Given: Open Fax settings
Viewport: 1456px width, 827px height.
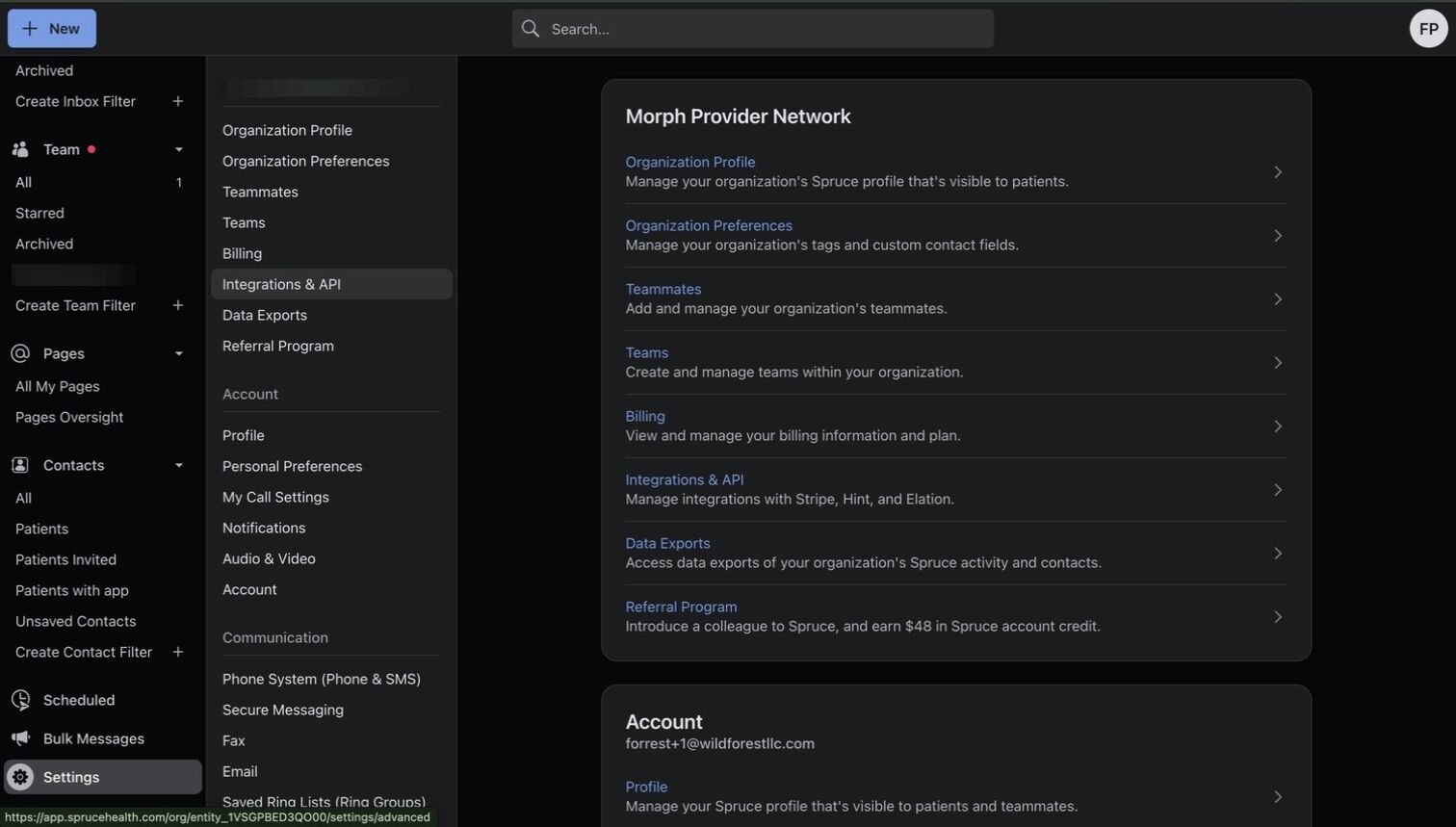Looking at the screenshot, I should click(234, 740).
